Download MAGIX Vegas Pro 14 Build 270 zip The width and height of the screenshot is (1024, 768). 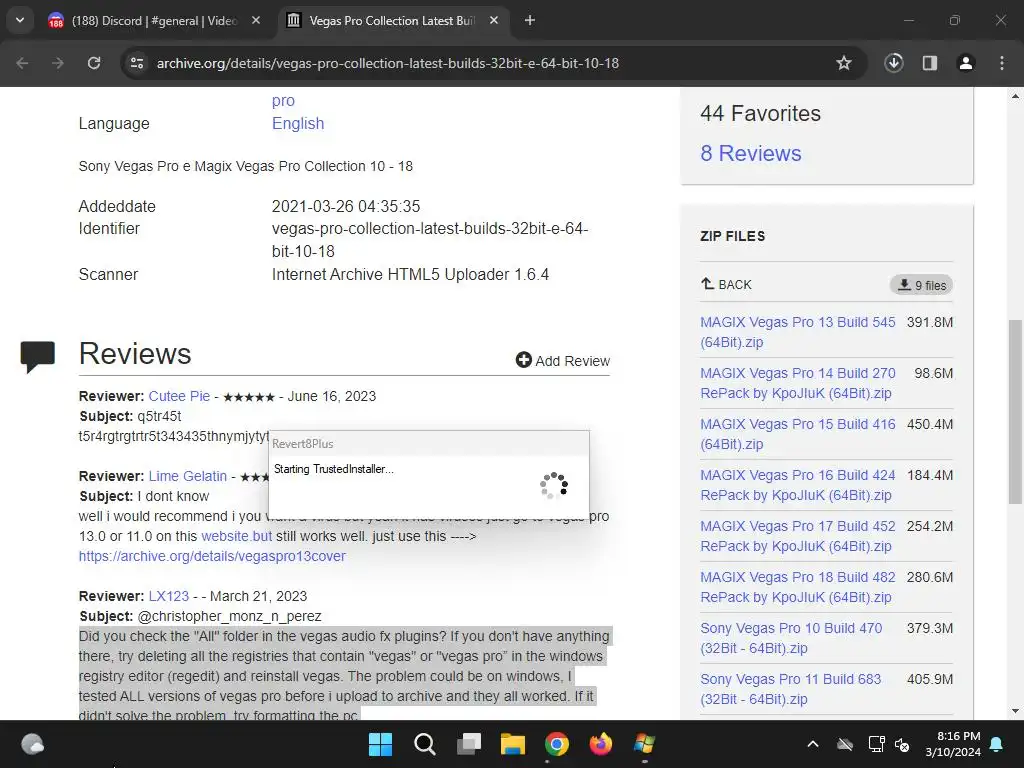click(x=797, y=383)
